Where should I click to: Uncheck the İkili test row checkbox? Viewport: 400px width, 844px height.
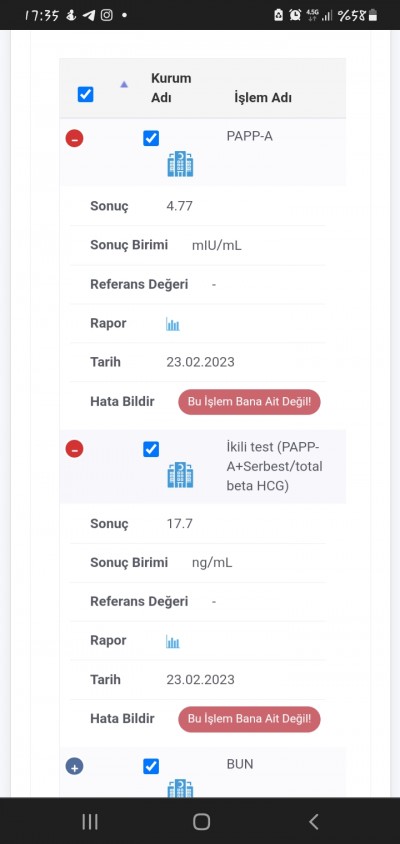[151, 449]
